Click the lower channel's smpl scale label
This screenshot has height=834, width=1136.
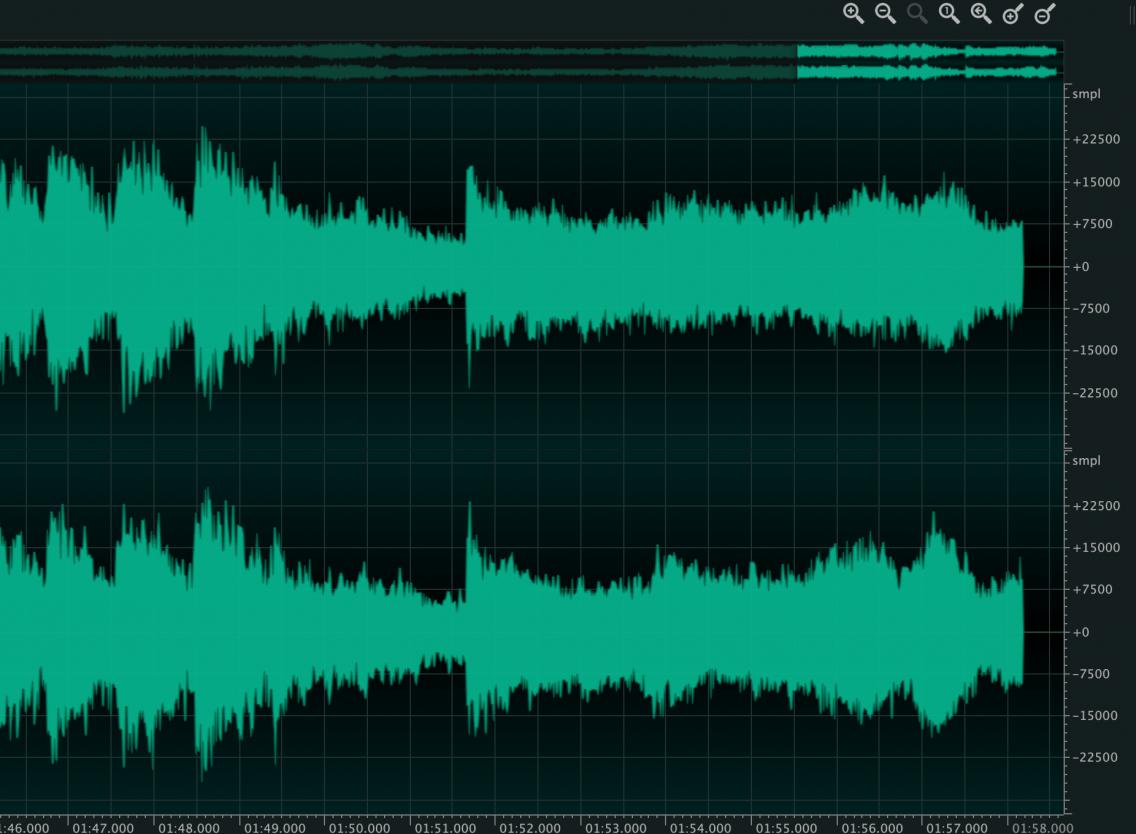pos(1086,461)
